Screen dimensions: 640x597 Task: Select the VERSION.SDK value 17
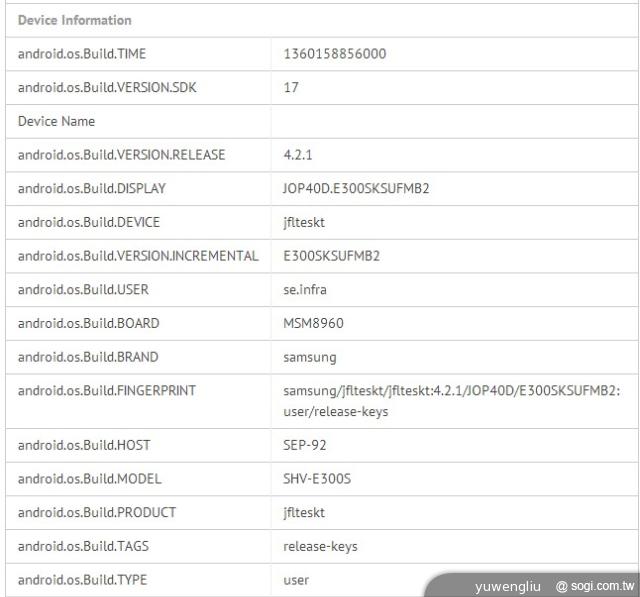point(291,88)
